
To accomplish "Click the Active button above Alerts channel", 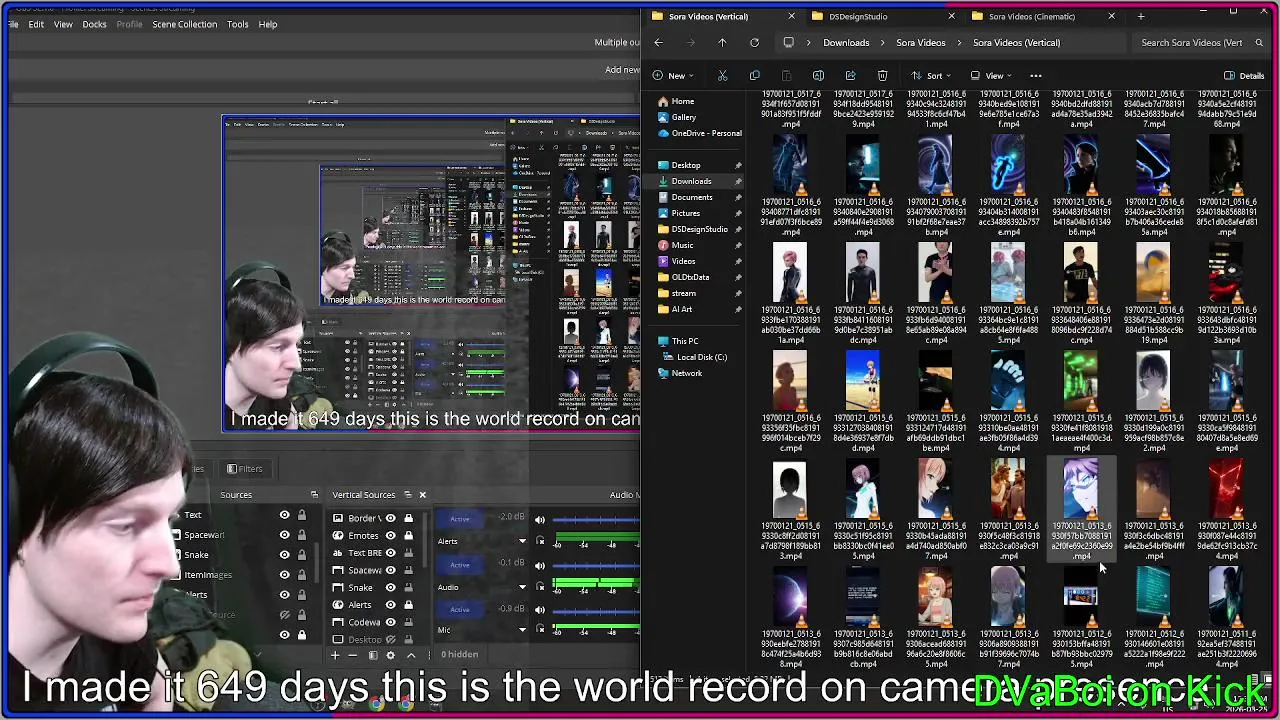I will [x=460, y=519].
